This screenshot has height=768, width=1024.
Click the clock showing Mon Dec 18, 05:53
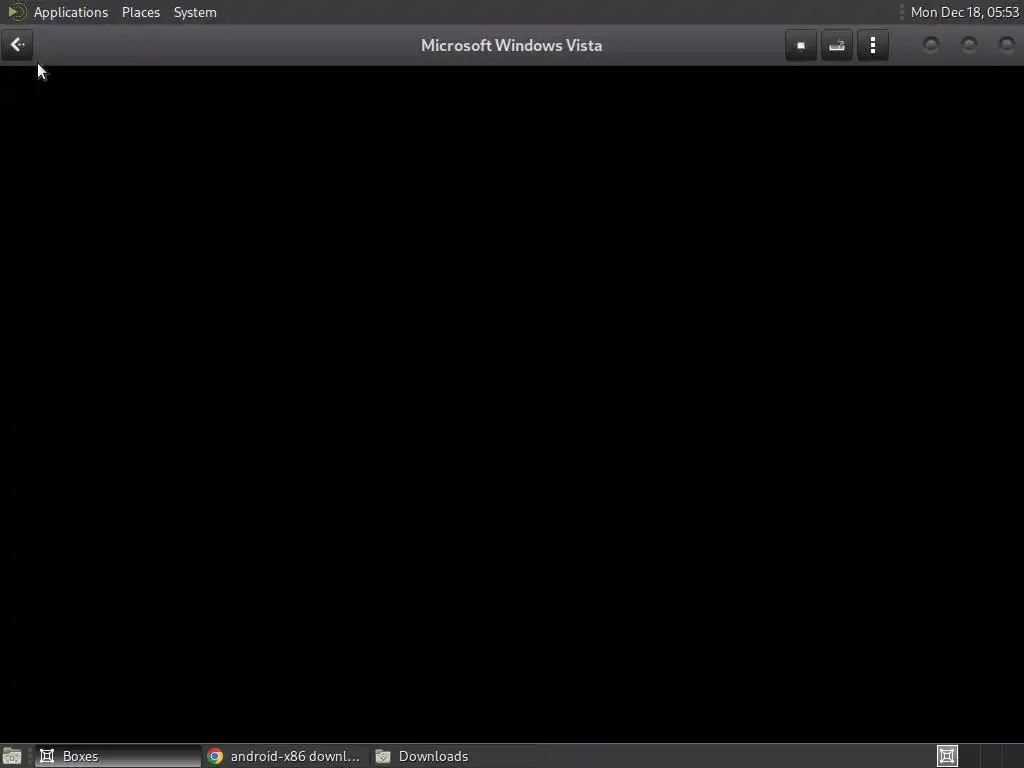[964, 12]
